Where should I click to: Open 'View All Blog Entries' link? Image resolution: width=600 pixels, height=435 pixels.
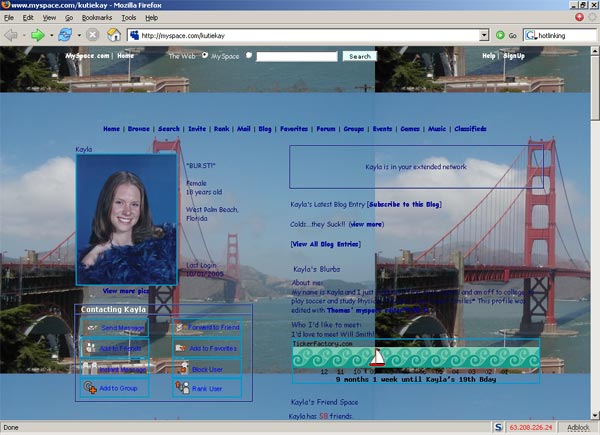click(x=325, y=244)
